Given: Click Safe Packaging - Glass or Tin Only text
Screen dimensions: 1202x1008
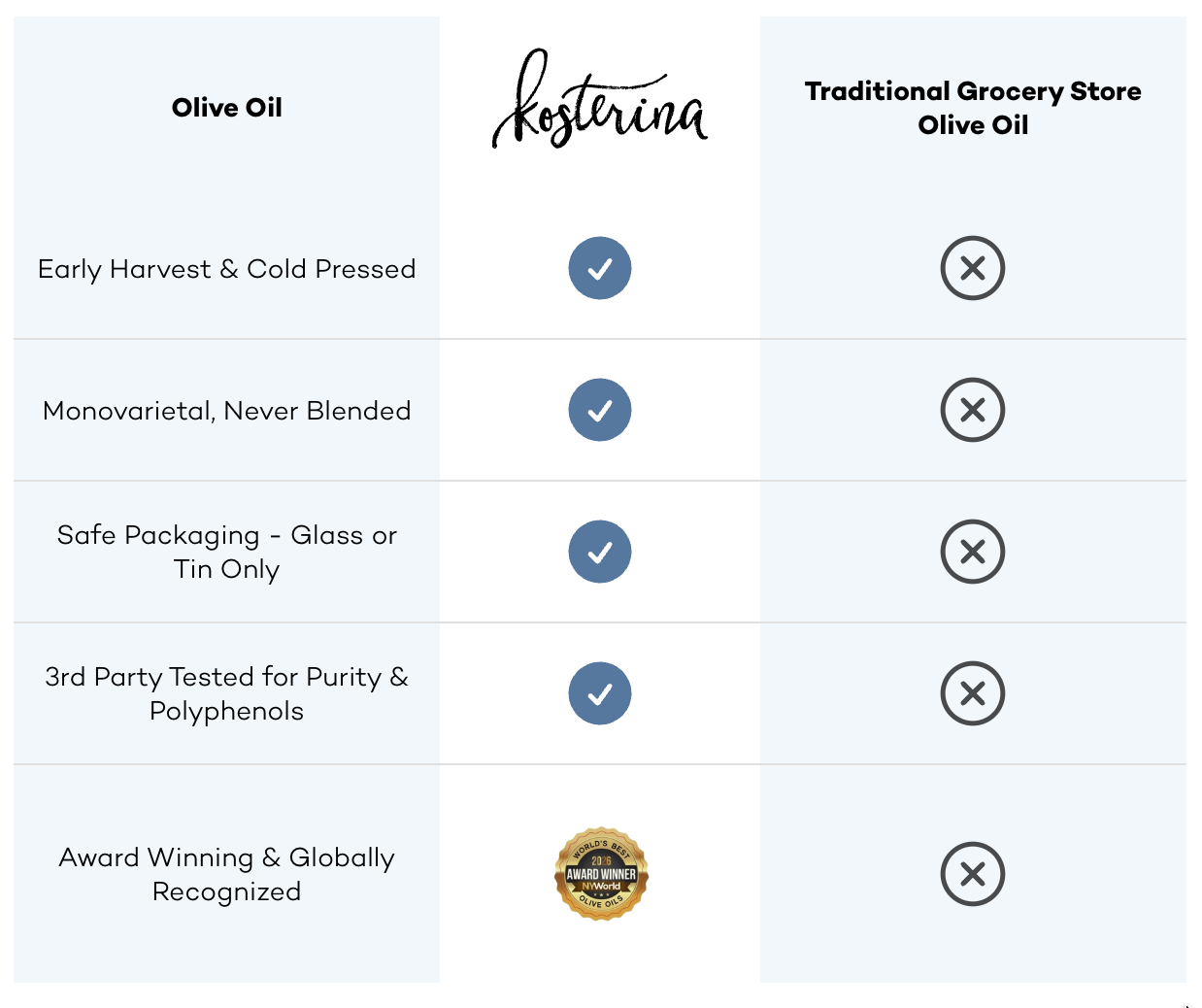Looking at the screenshot, I should tap(226, 552).
